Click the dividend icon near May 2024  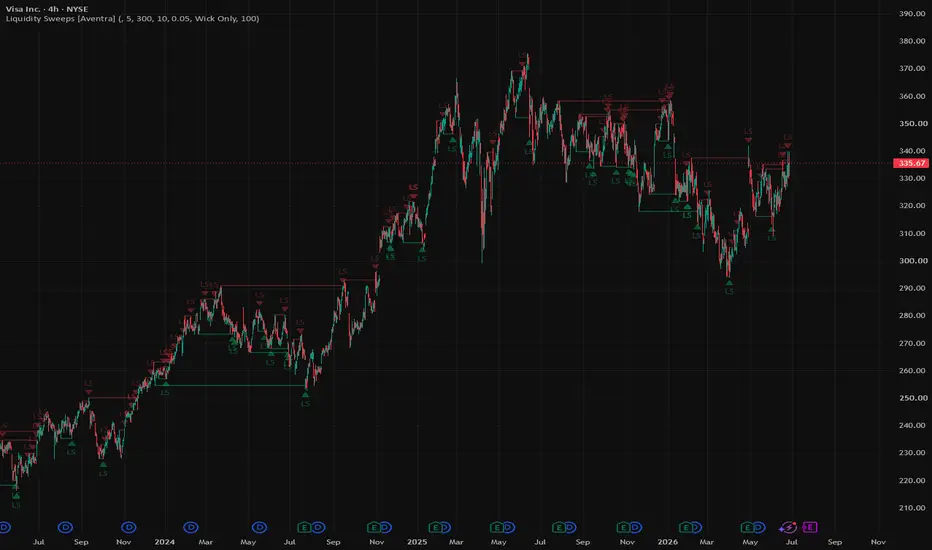click(259, 527)
